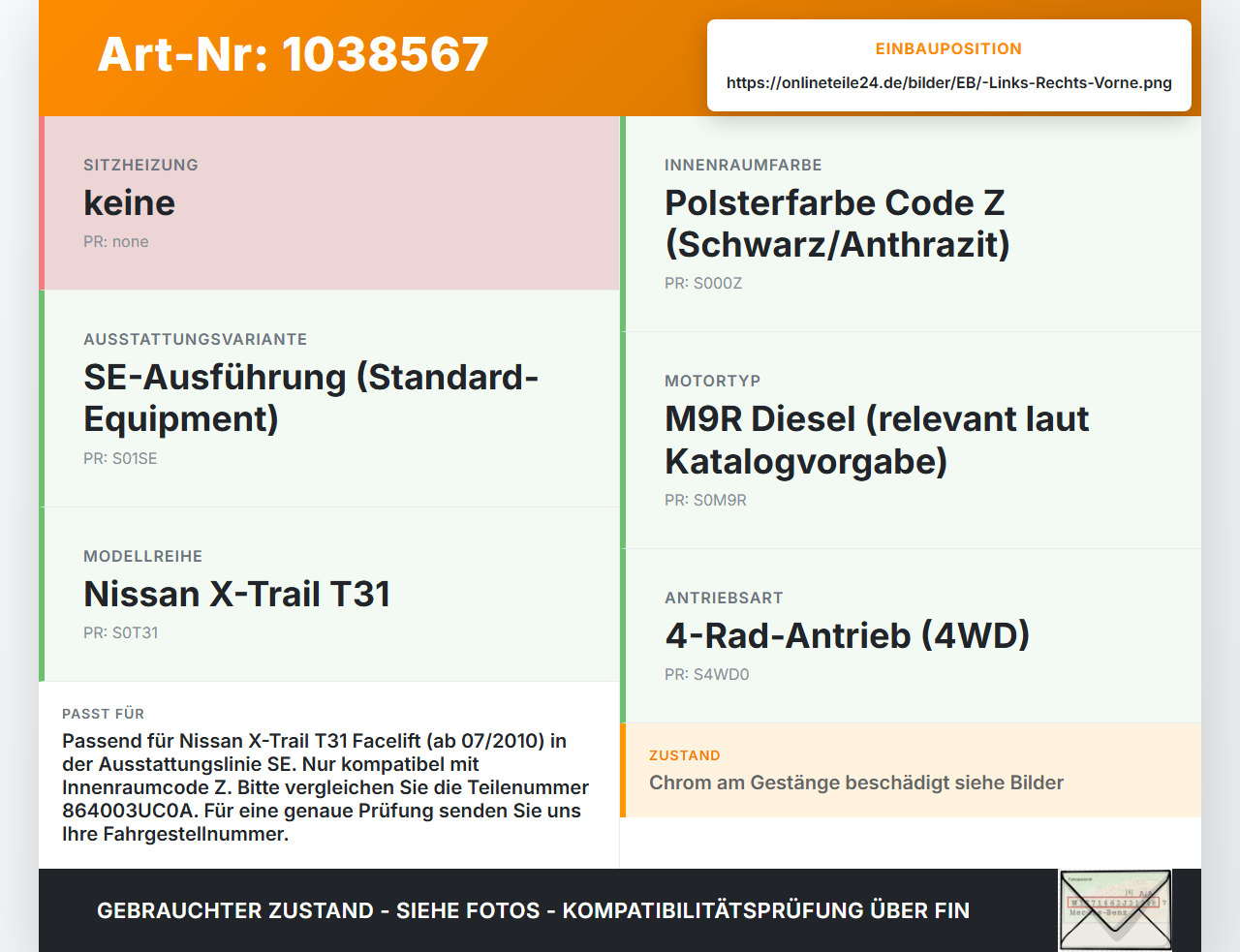
Task: Open the Einbauposition image URL
Action: [x=949, y=83]
